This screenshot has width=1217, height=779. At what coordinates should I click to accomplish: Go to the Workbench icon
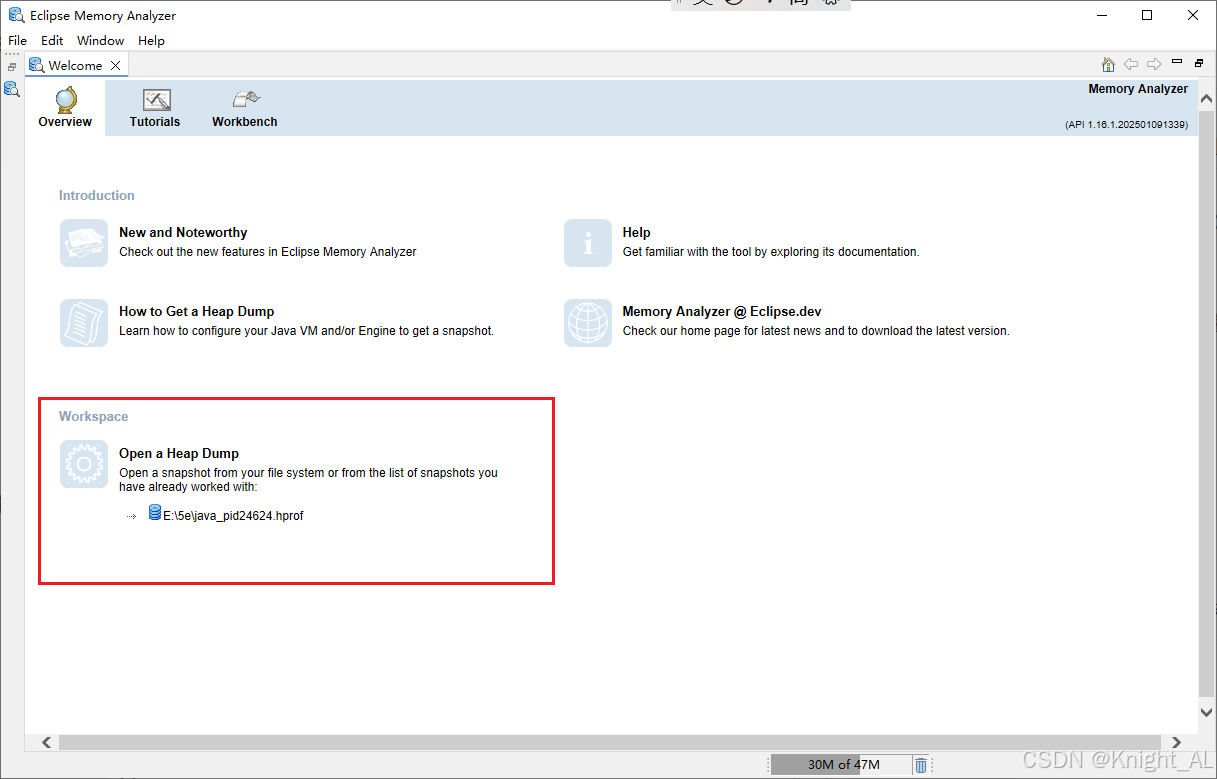(246, 99)
